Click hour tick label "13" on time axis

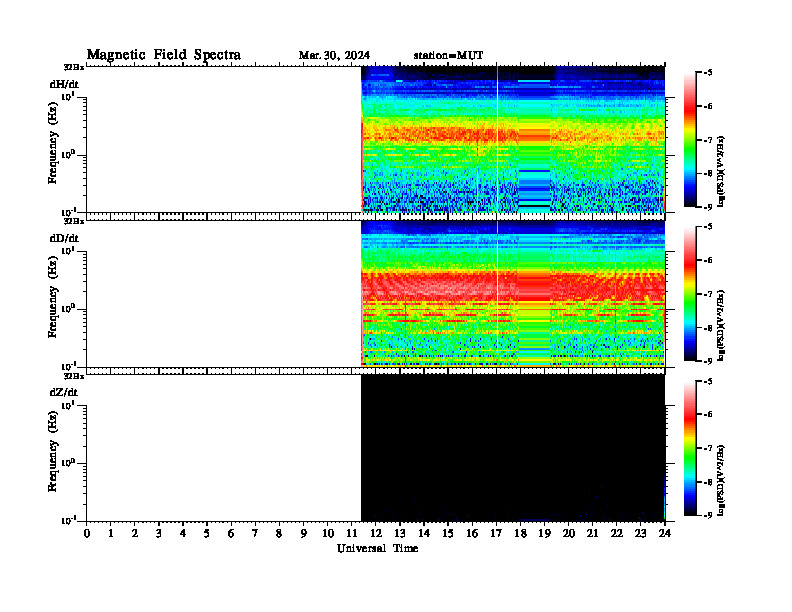point(400,534)
